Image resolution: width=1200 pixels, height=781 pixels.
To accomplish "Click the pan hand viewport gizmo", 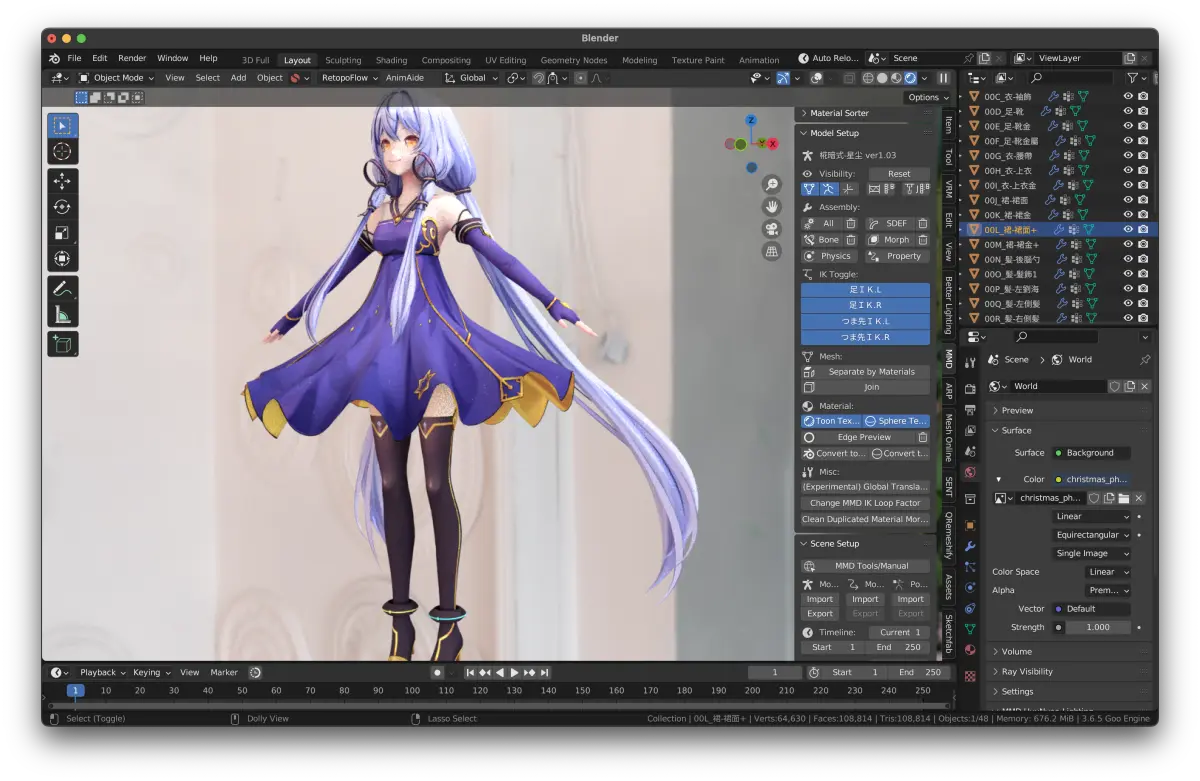I will (772, 207).
